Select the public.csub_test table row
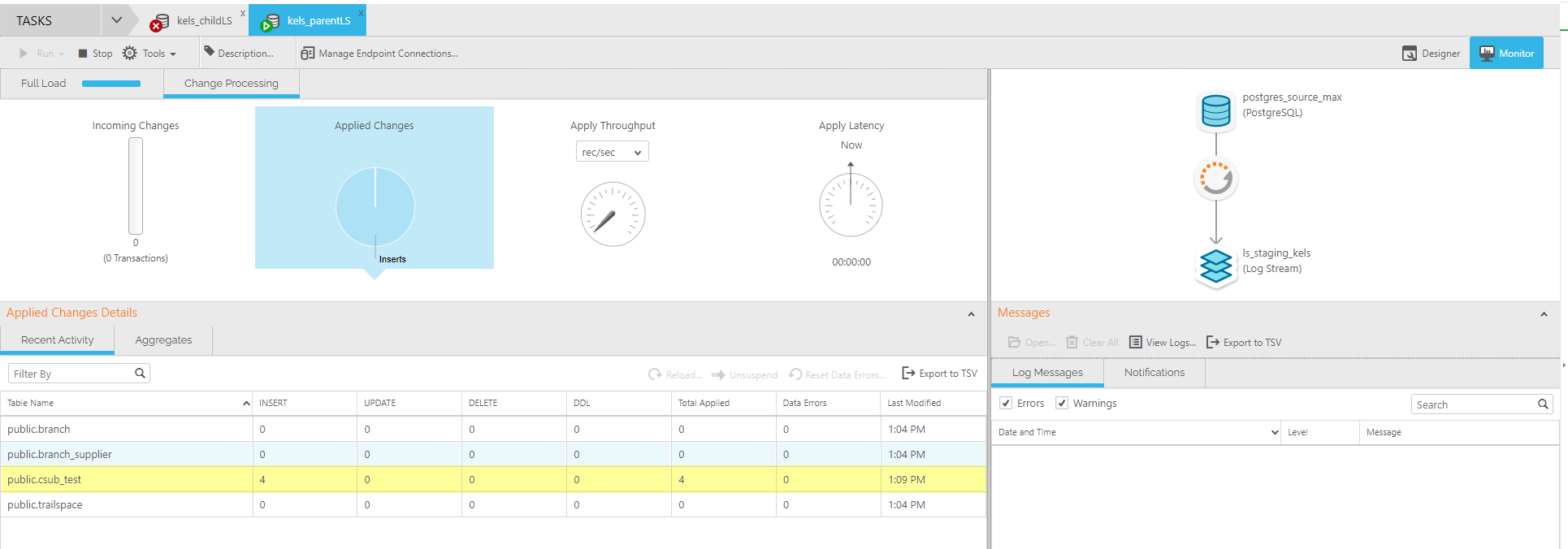Viewport: 1568px width, 549px height. (x=45, y=480)
